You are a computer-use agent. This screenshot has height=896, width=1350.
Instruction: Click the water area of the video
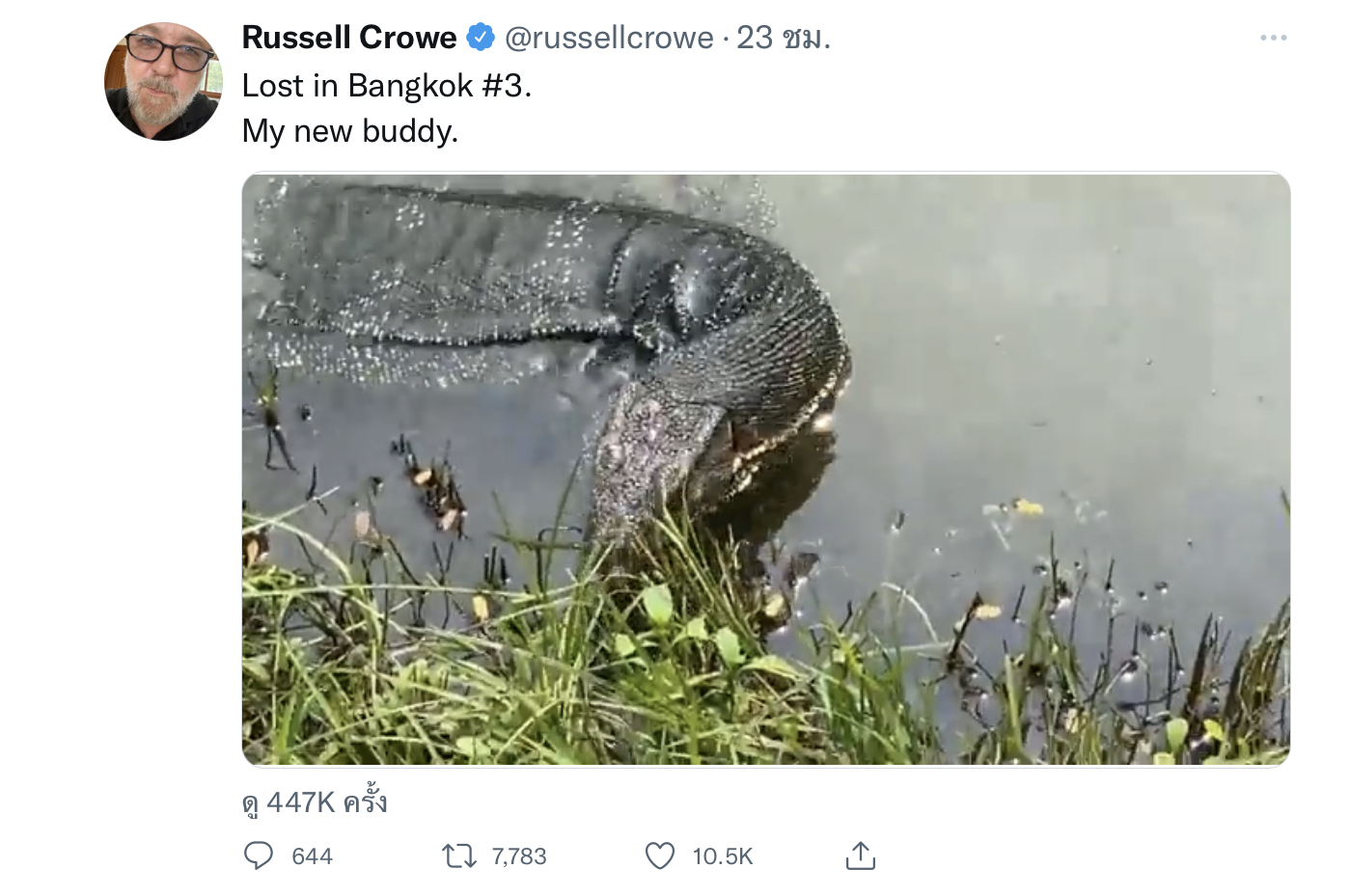tap(1061, 338)
